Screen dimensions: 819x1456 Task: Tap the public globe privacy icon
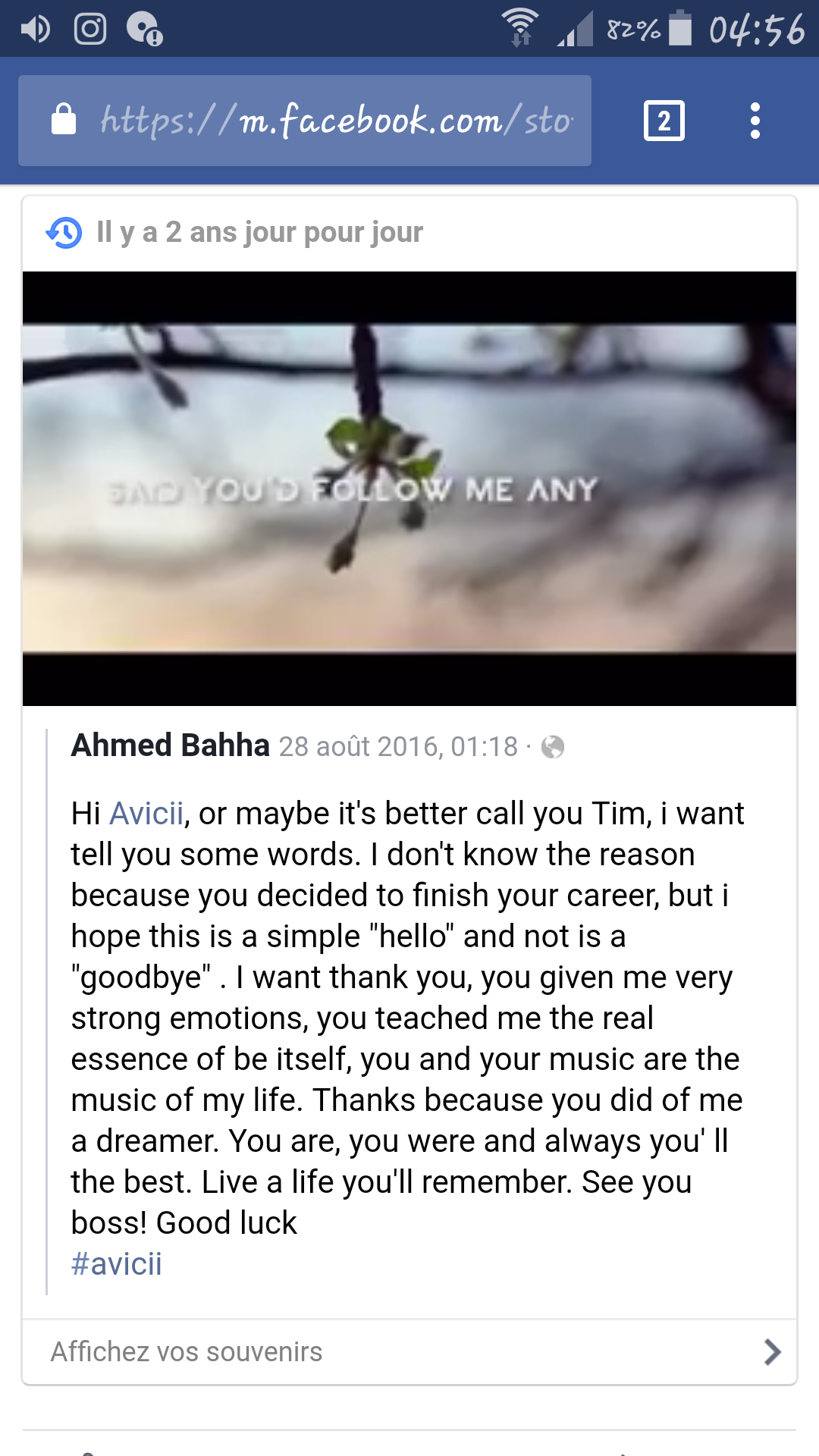553,747
